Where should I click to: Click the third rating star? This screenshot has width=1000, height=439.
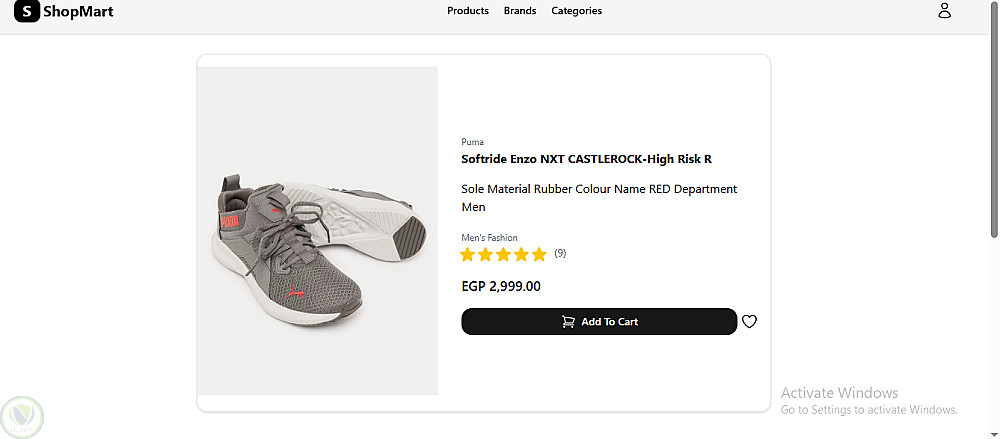[x=504, y=255]
